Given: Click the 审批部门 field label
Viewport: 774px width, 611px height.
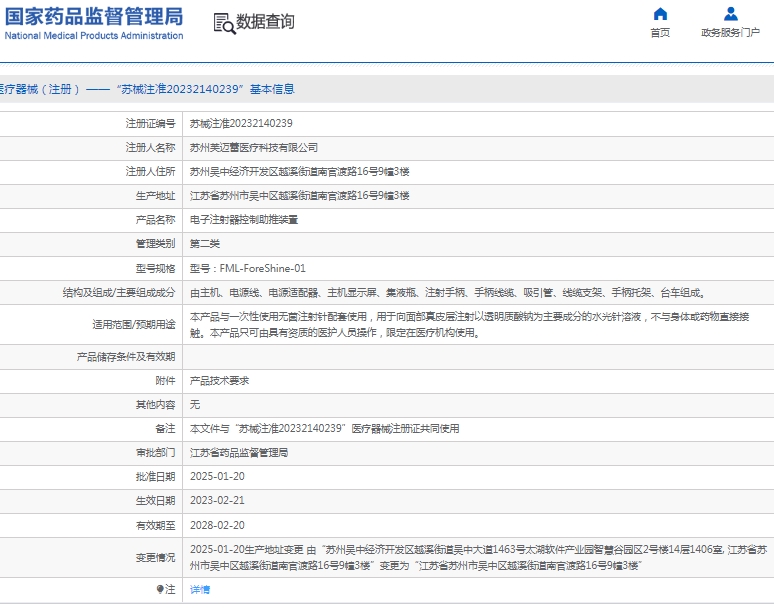Looking at the screenshot, I should [155, 453].
